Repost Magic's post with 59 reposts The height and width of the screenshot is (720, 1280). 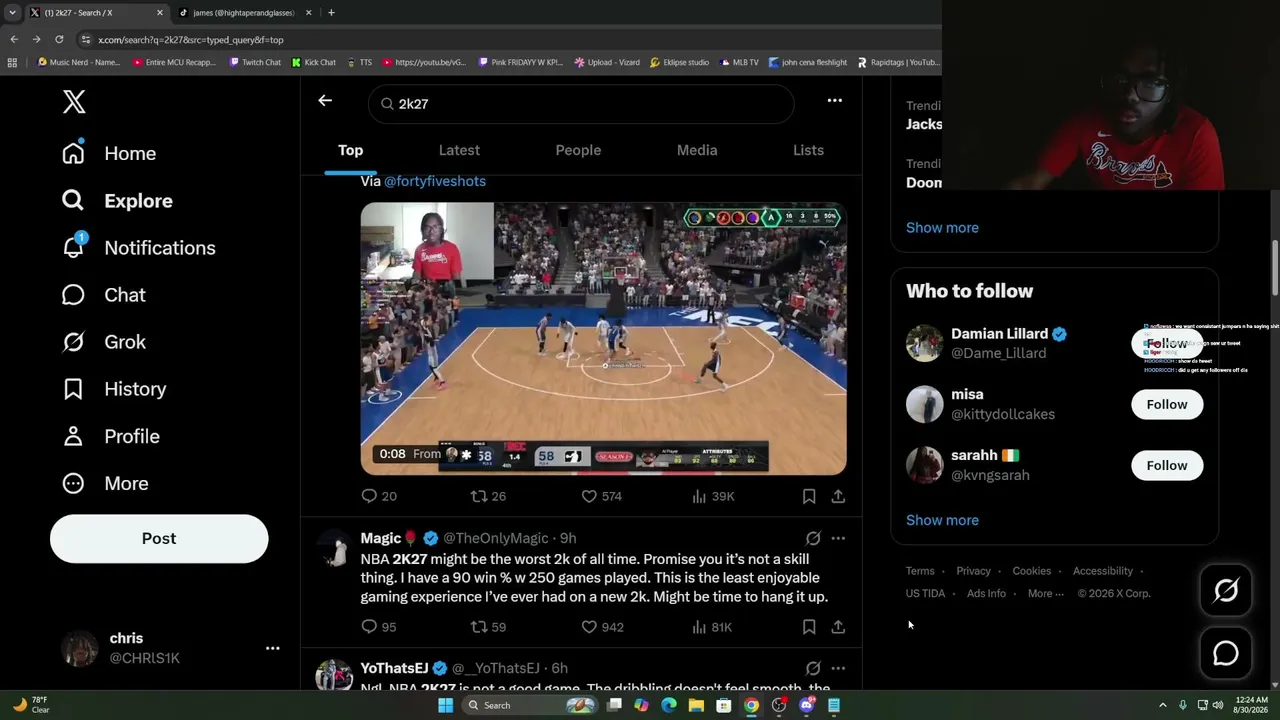[489, 627]
